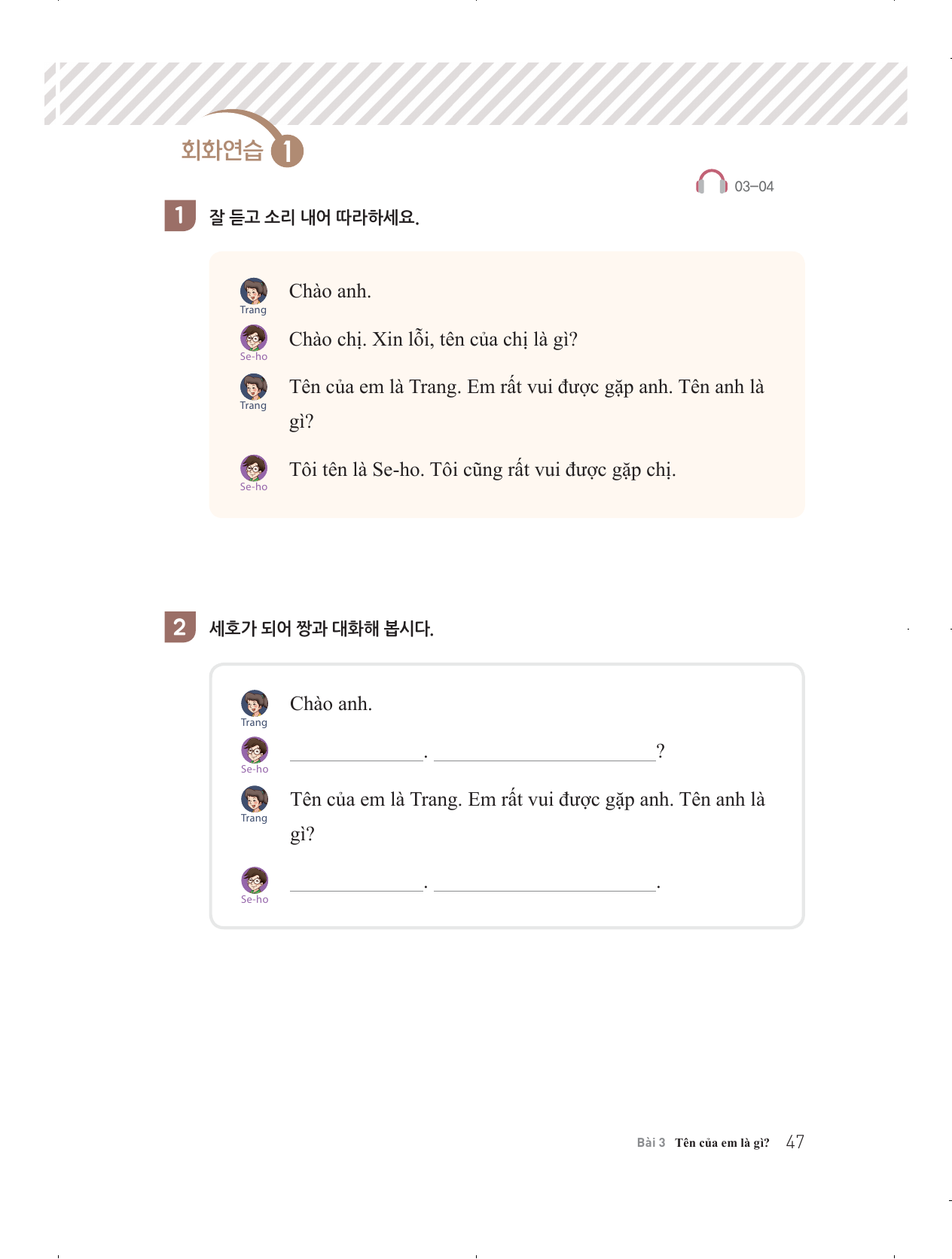The width and height of the screenshot is (952, 1259).
Task: Click the square number 2 exercise badge
Action: pyautogui.click(x=180, y=627)
